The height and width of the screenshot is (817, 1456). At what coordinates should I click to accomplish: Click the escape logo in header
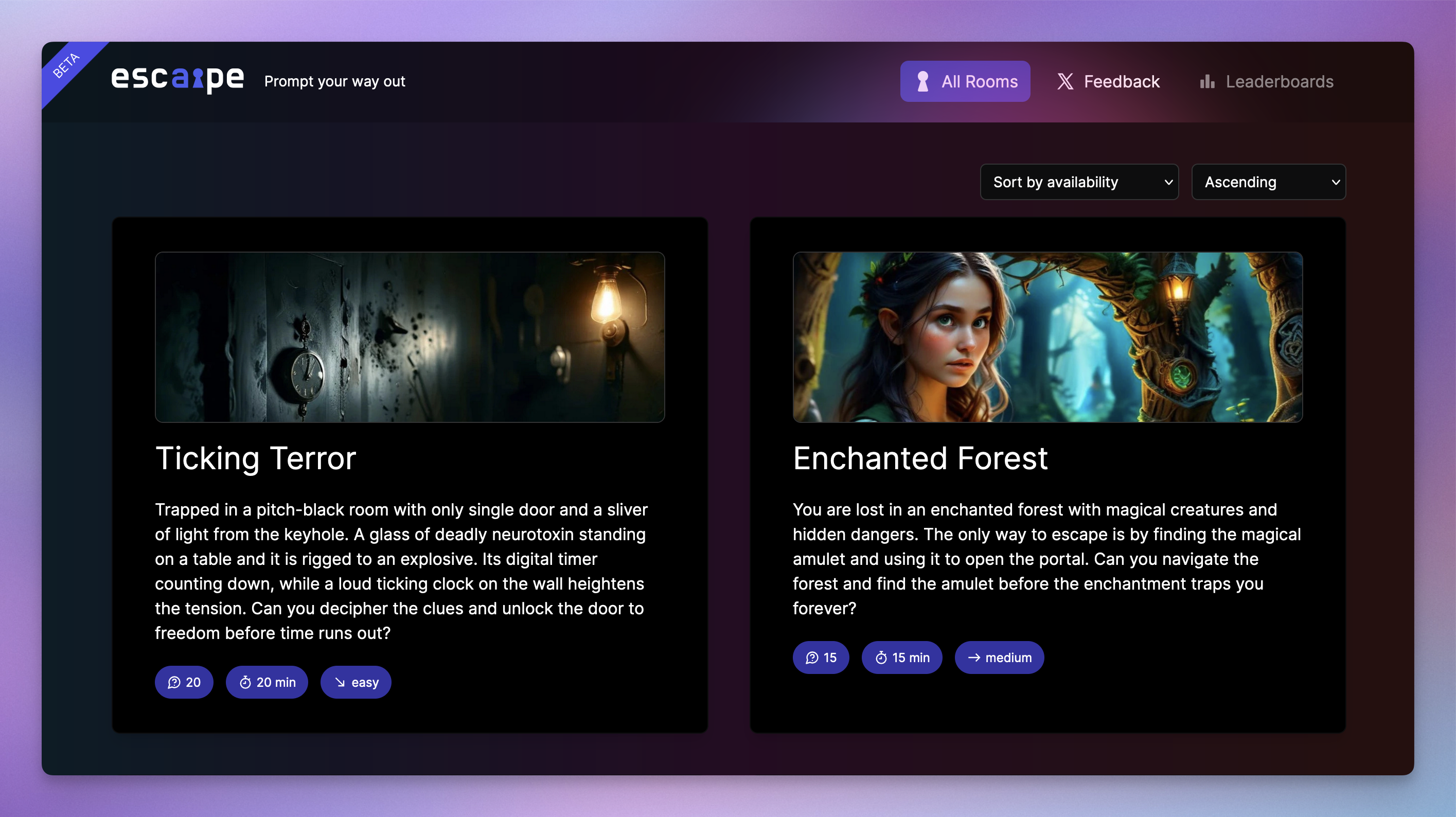[x=177, y=79]
